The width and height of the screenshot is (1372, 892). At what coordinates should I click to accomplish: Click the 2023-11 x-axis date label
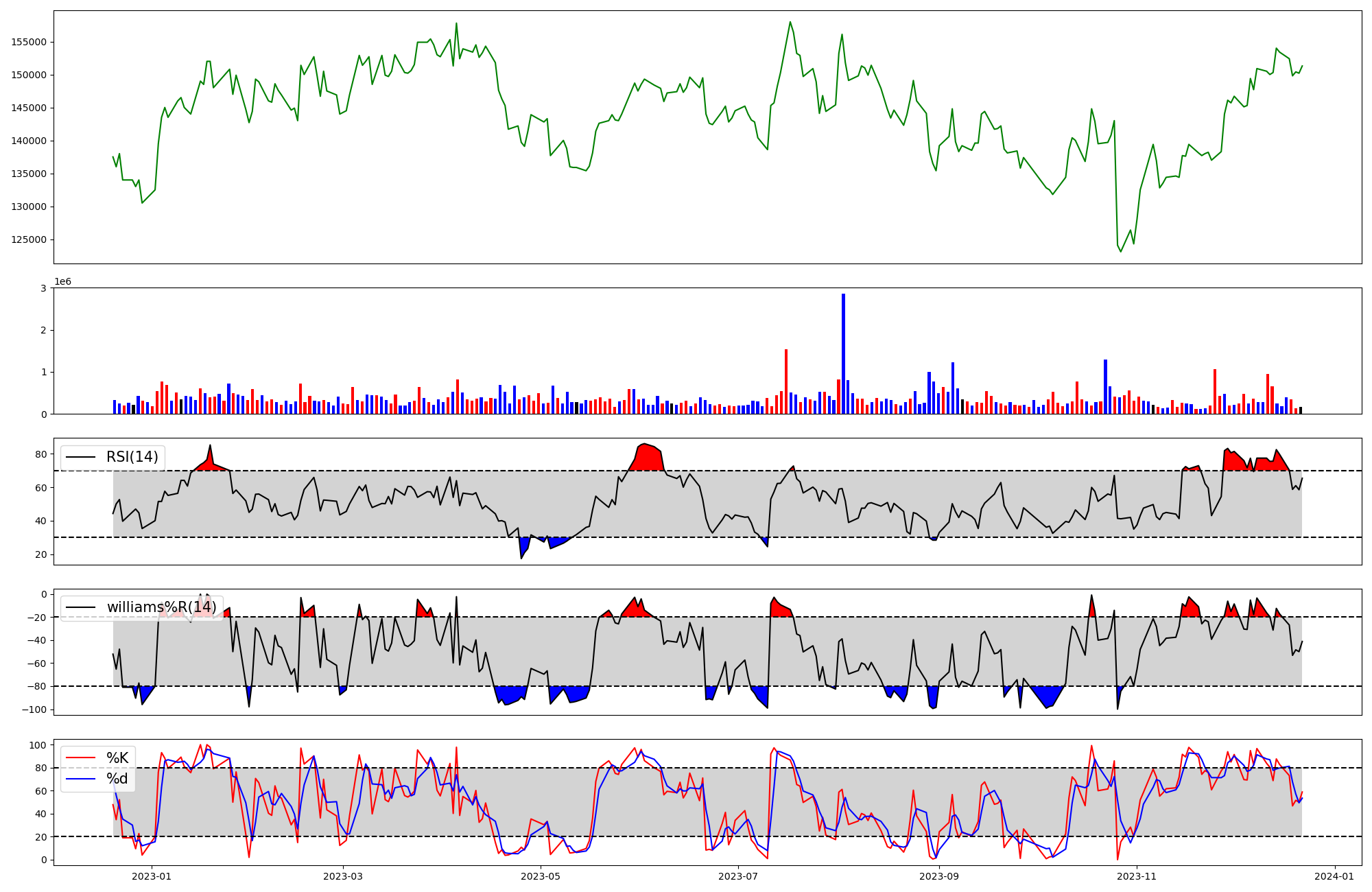click(x=1137, y=876)
